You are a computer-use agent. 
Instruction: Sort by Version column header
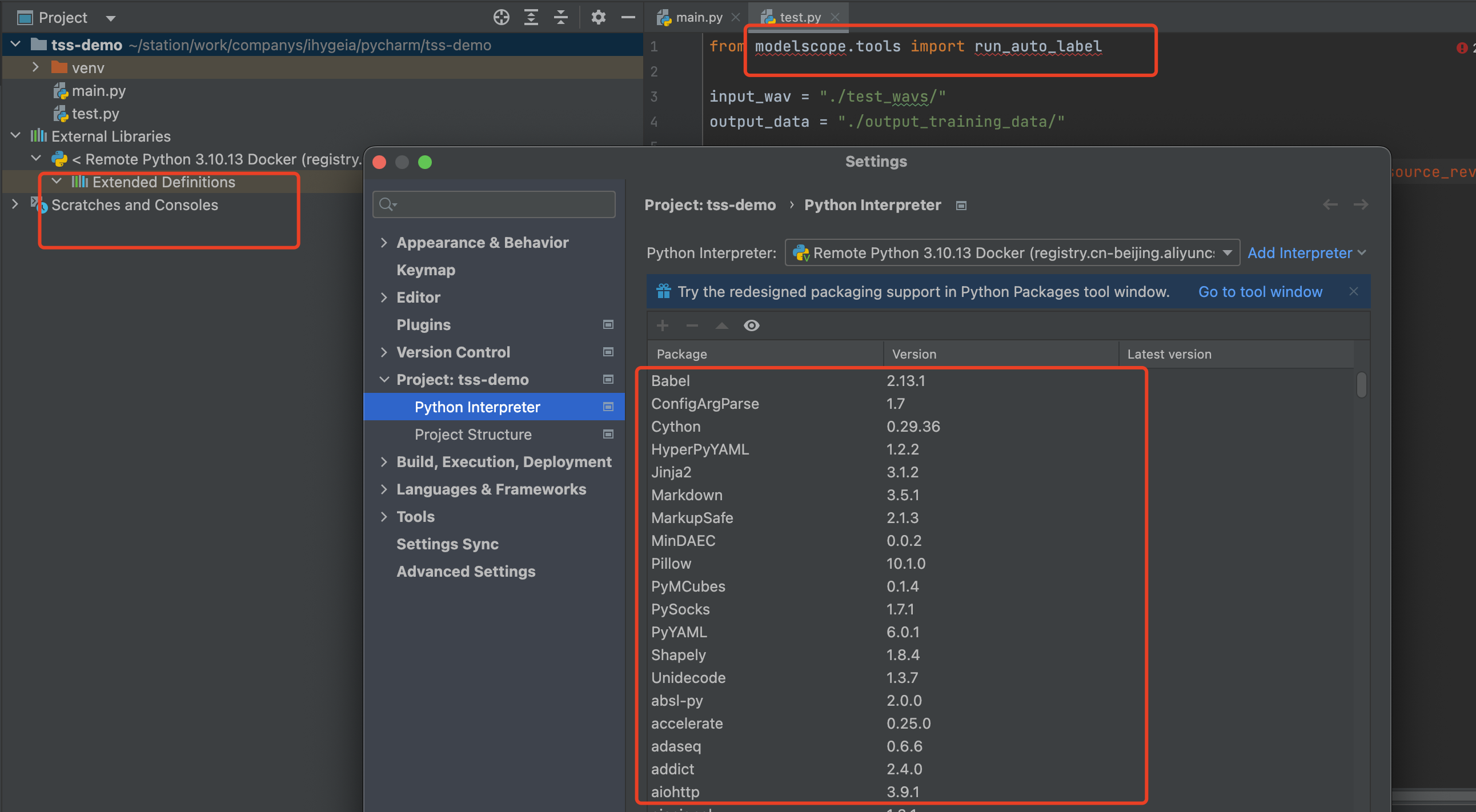pos(1000,354)
